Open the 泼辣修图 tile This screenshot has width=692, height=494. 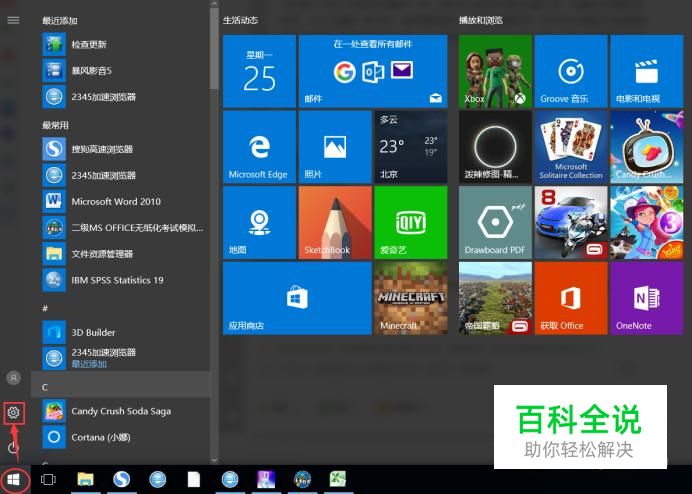point(495,147)
